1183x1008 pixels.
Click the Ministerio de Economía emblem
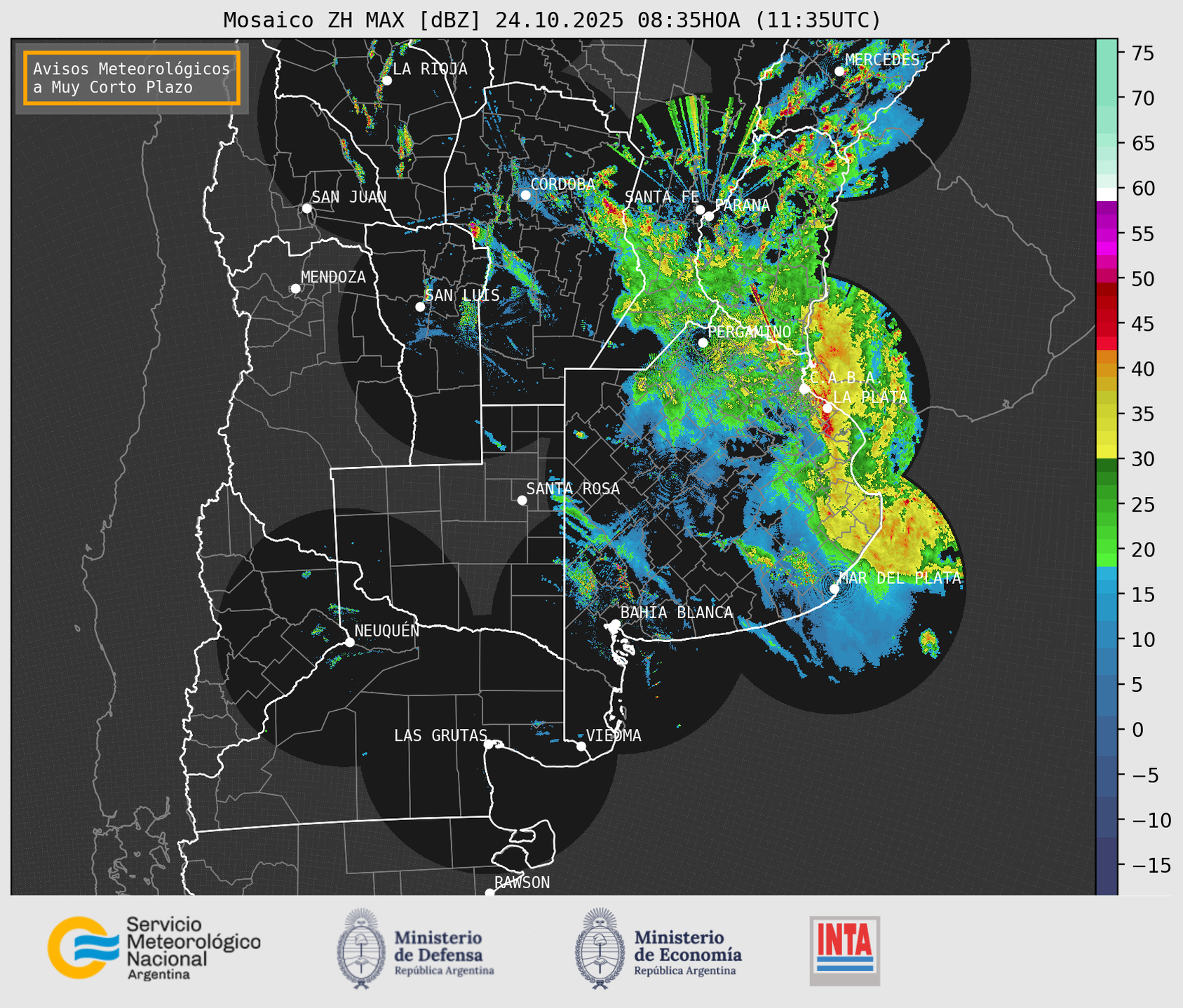click(x=600, y=948)
